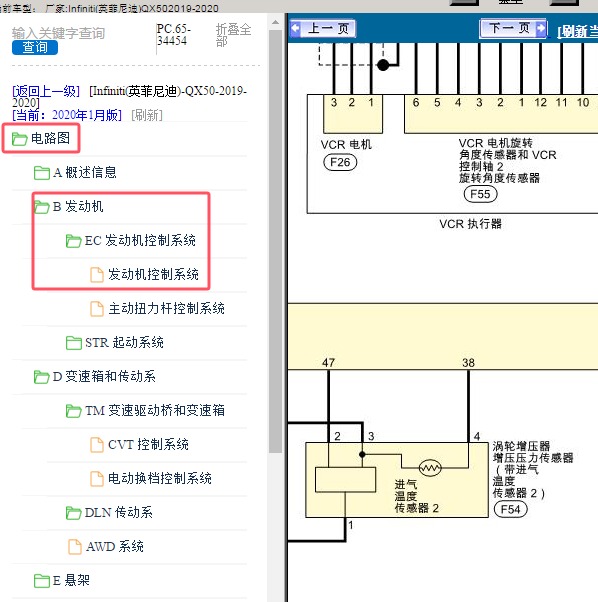Click the folder icon beside STR 起动系统
Image resolution: width=598 pixels, height=602 pixels.
pos(73,343)
